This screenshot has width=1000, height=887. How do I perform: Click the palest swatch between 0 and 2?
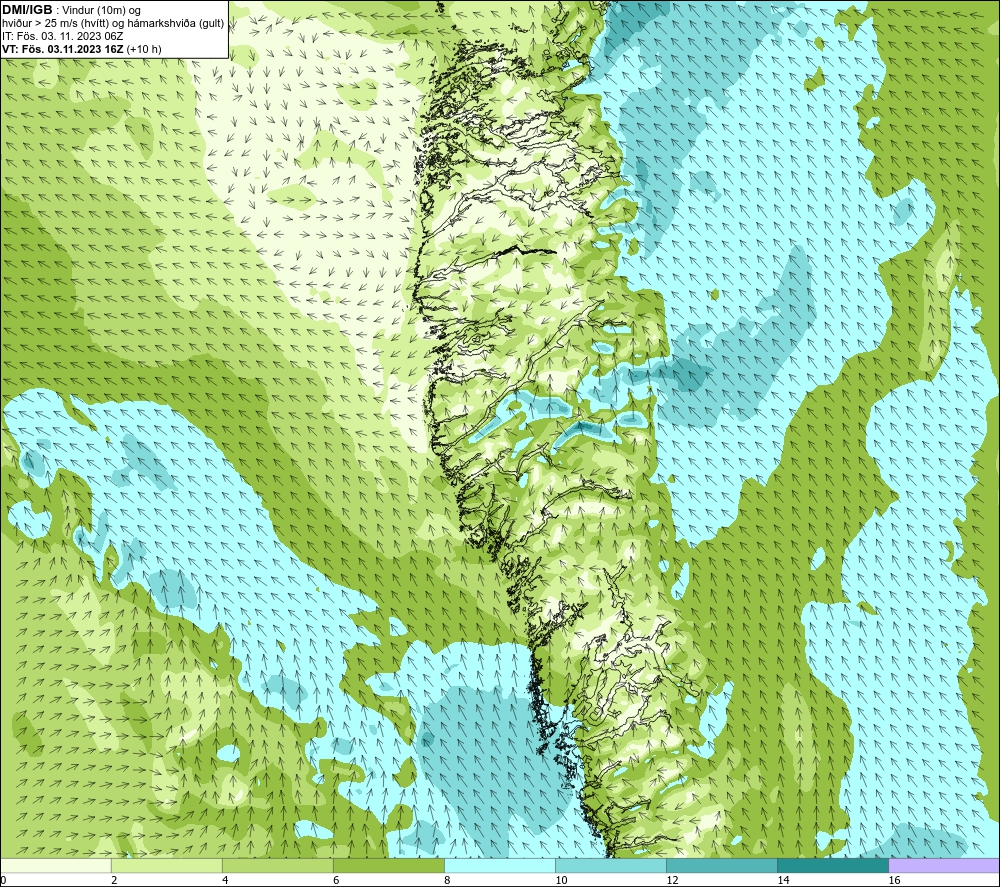click(x=56, y=865)
